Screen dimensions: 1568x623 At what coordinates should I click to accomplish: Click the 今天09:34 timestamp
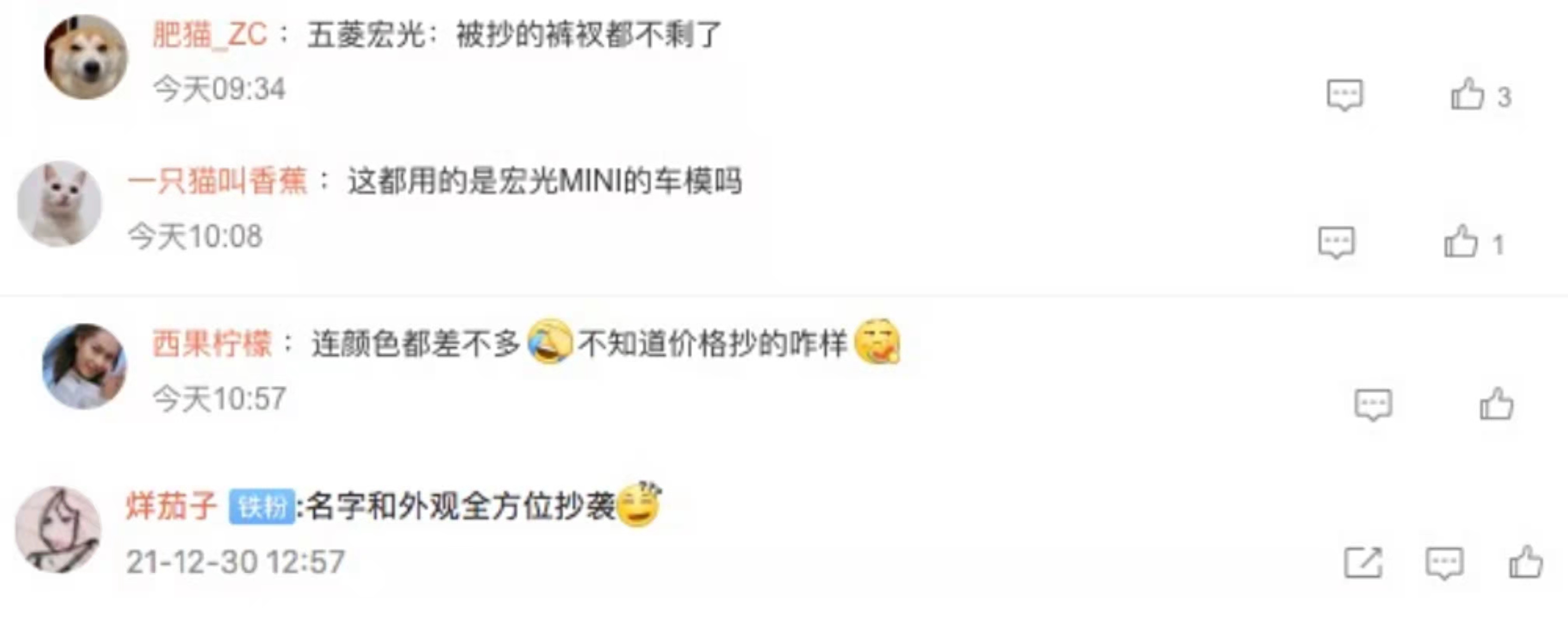(219, 90)
